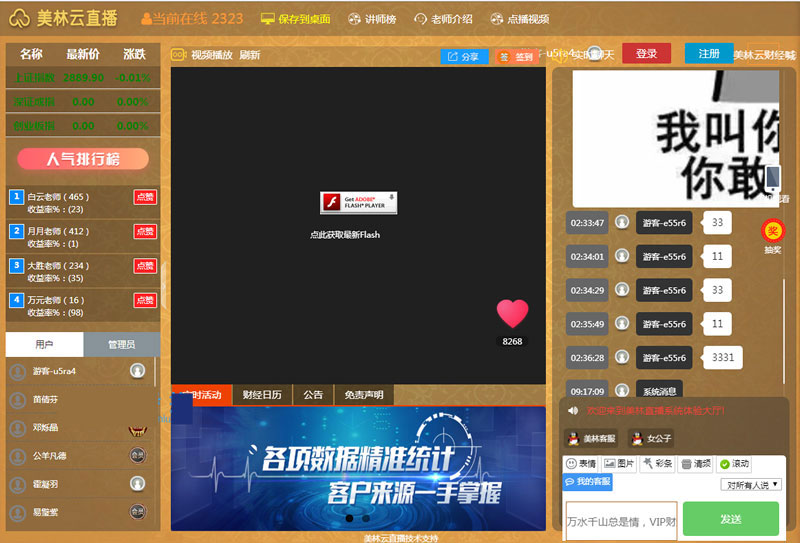The width and height of the screenshot is (800, 543).
Task: Select the 免责声明 tab
Action: point(363,395)
